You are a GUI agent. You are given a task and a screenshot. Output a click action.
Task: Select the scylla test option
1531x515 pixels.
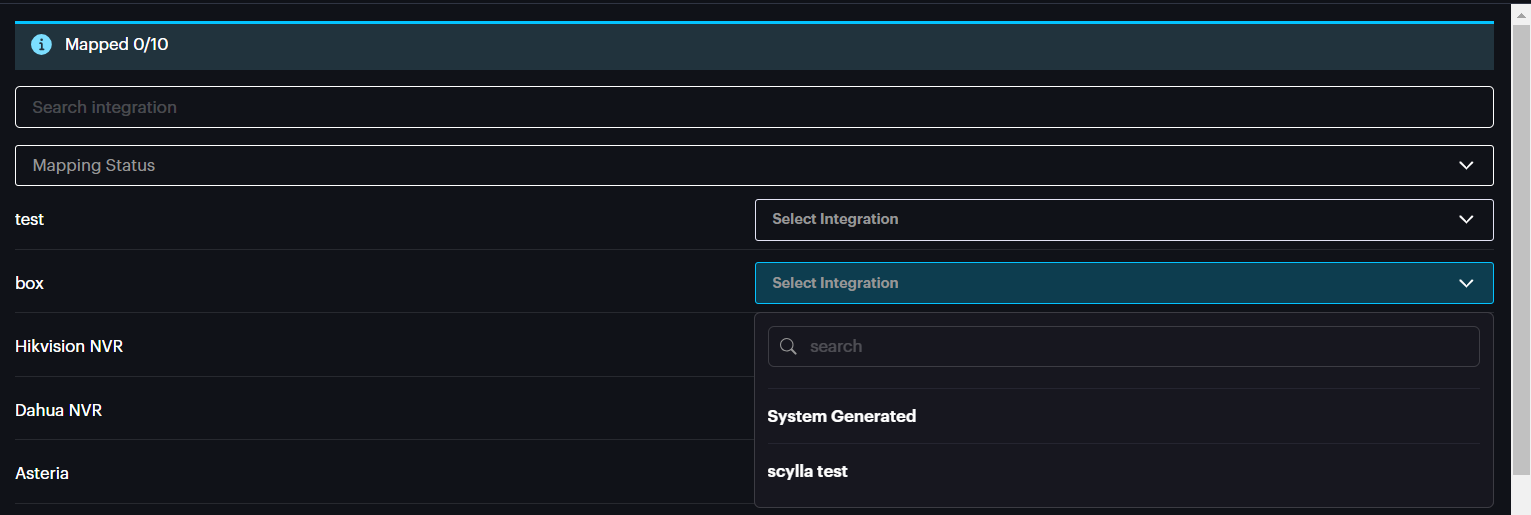click(808, 471)
